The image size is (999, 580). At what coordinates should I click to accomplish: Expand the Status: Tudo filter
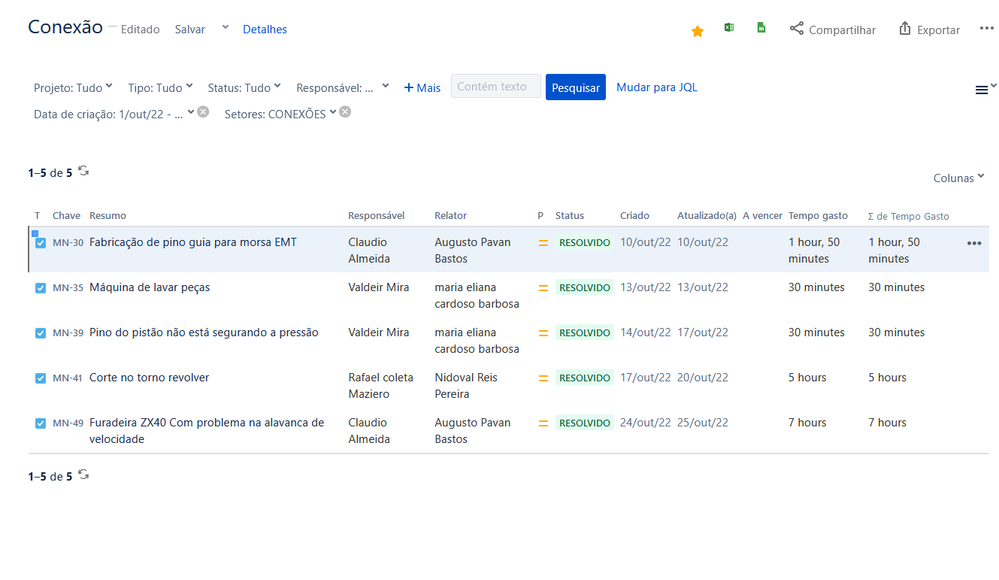[x=244, y=87]
